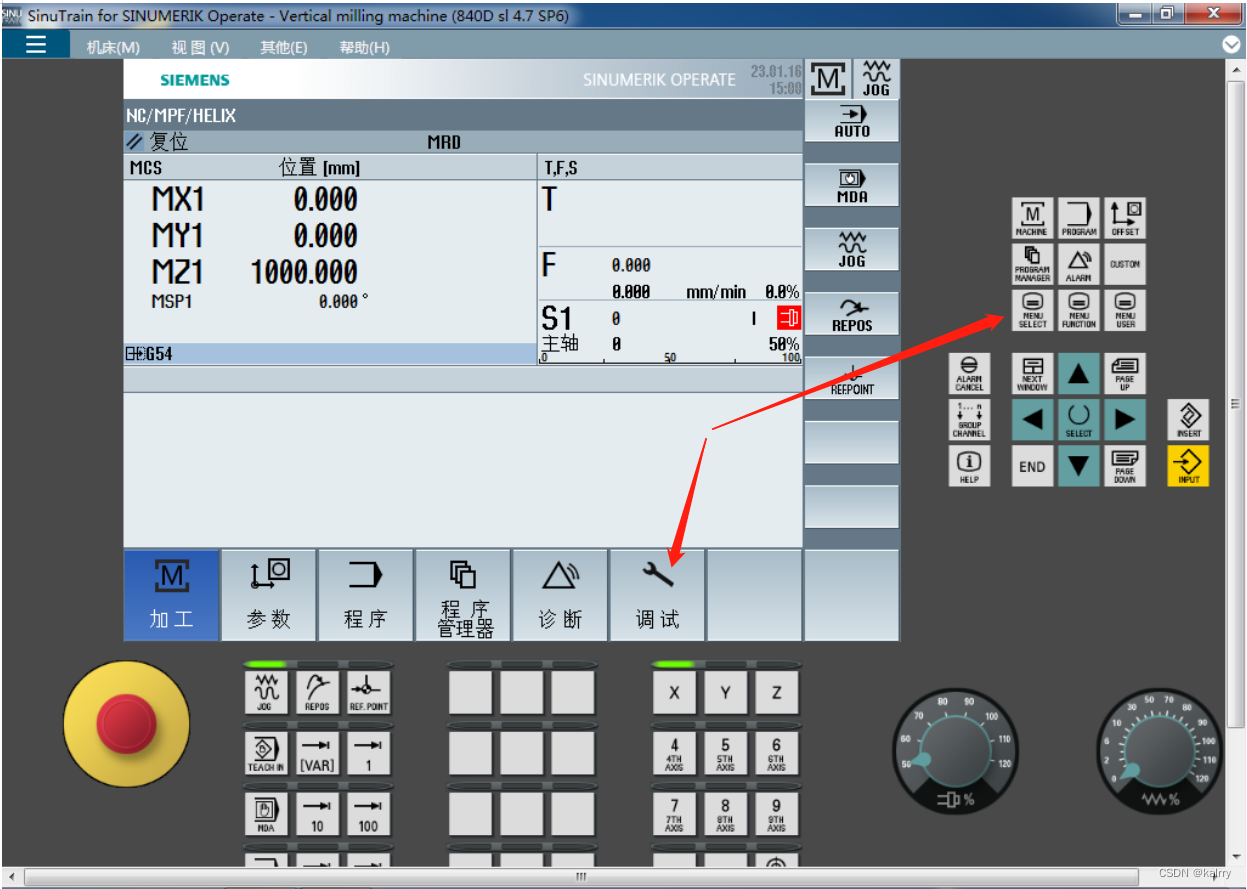Image resolution: width=1247 pixels, height=889 pixels.
Task: Click the cursor right arrow key
Action: [1125, 420]
